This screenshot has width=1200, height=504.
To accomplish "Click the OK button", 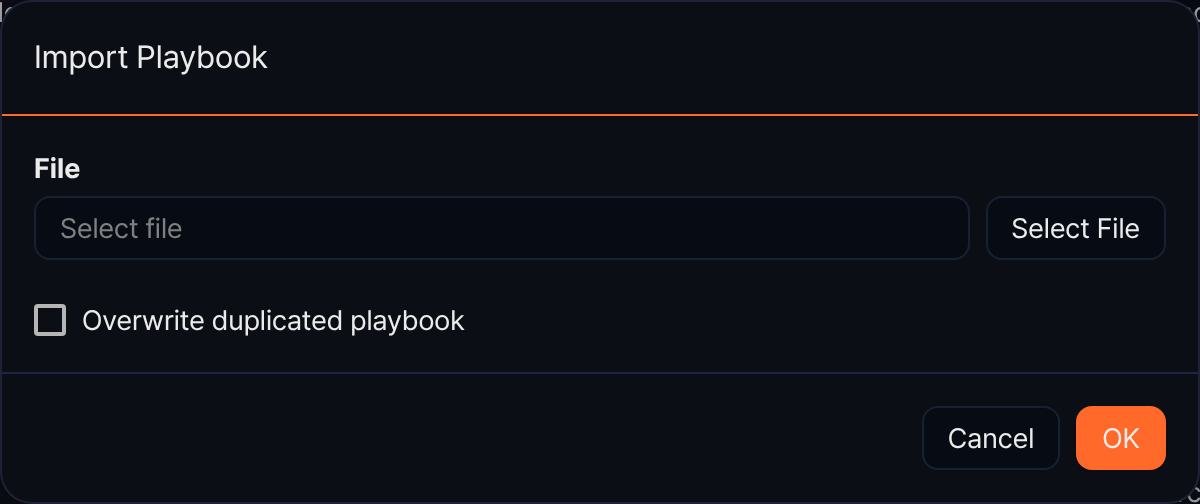I will point(1120,438).
